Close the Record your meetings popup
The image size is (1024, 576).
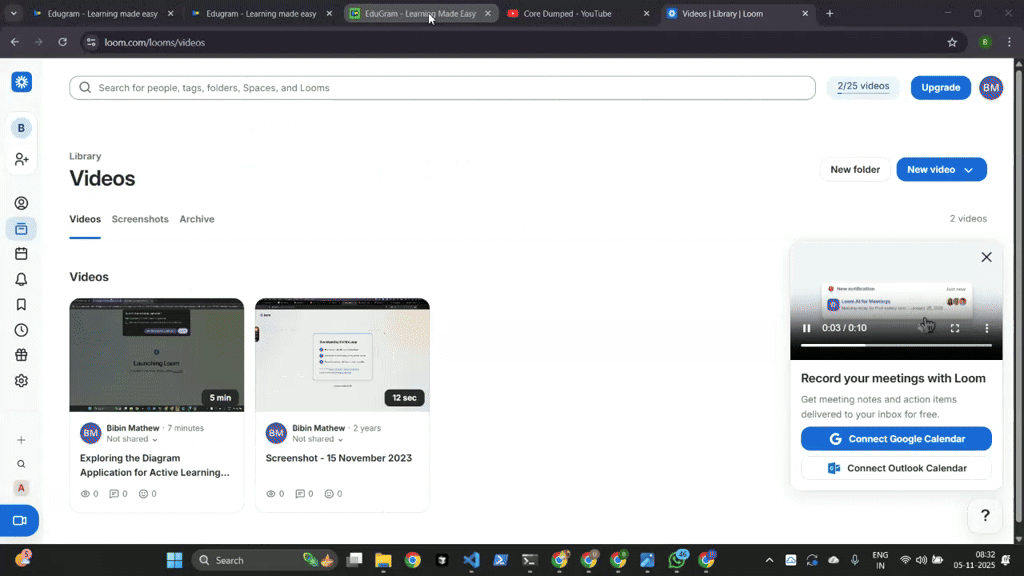(x=986, y=257)
